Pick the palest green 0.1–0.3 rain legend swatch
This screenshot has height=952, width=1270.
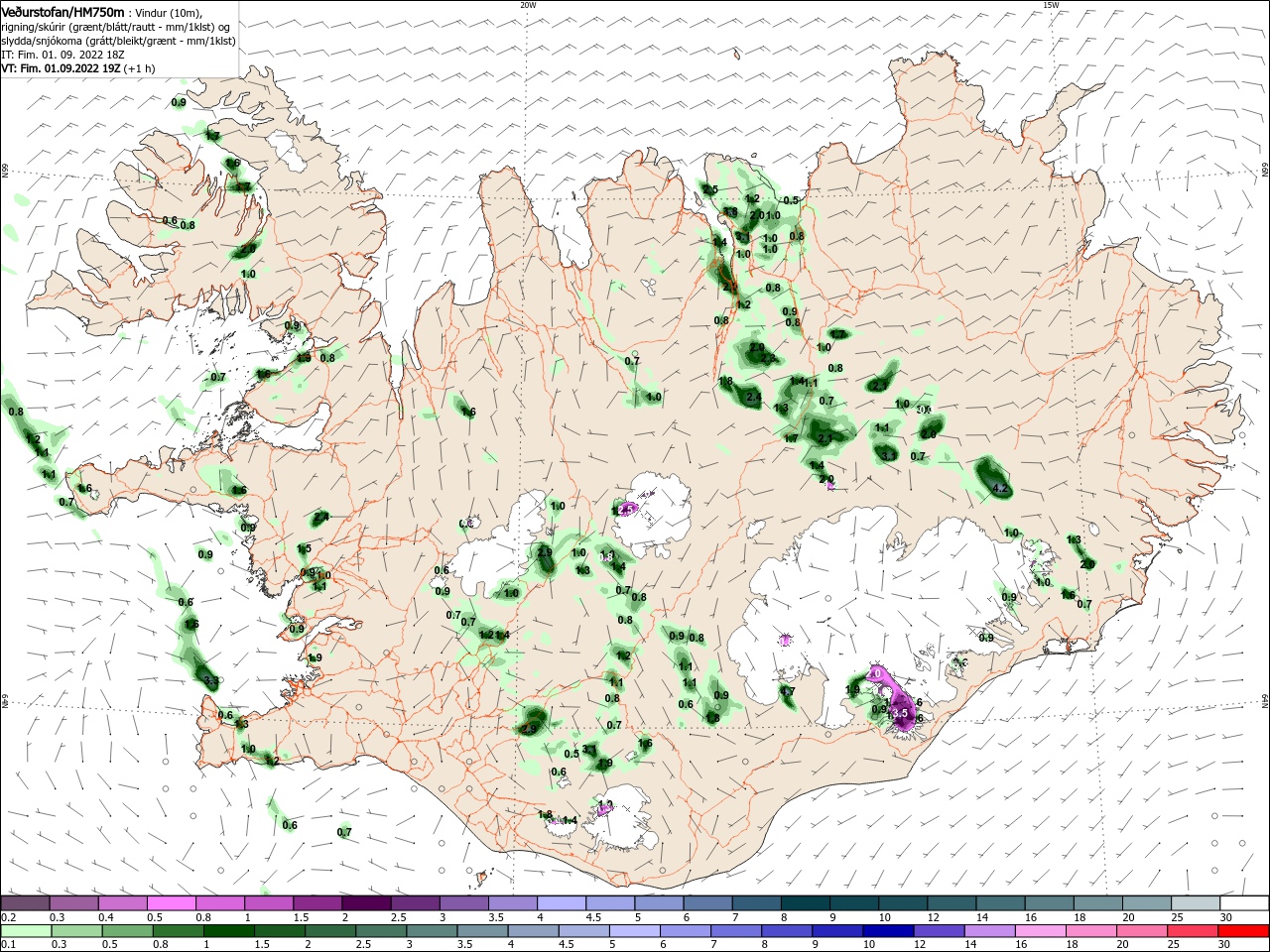pos(25,931)
